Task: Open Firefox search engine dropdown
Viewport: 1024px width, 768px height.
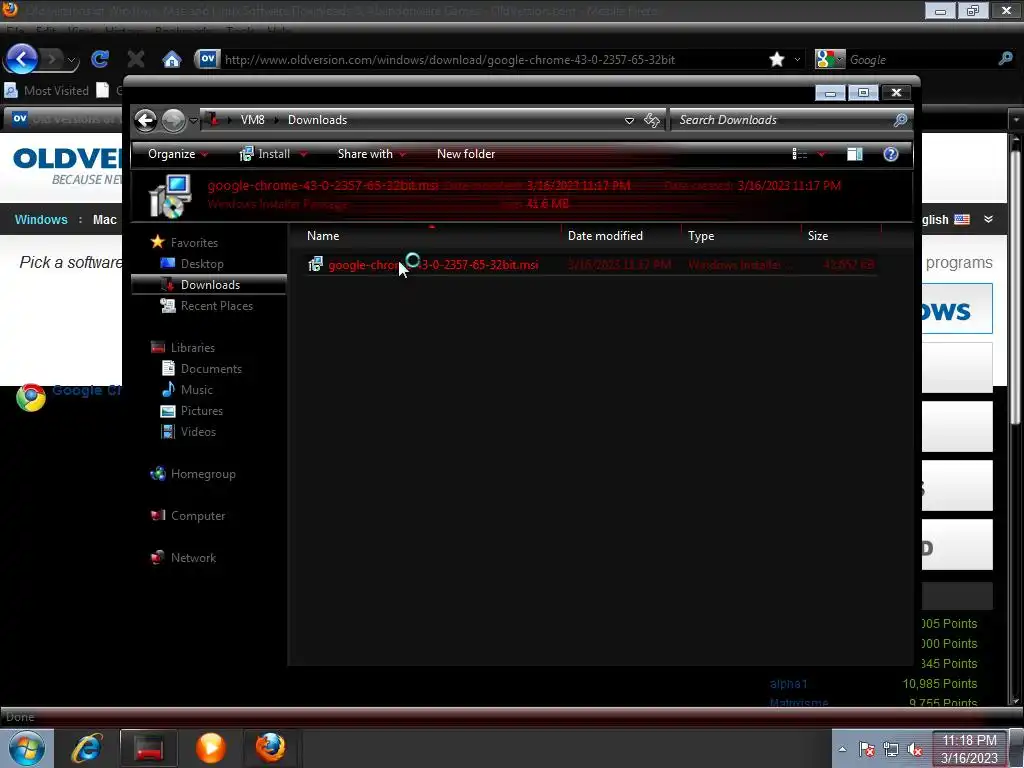Action: pos(830,59)
